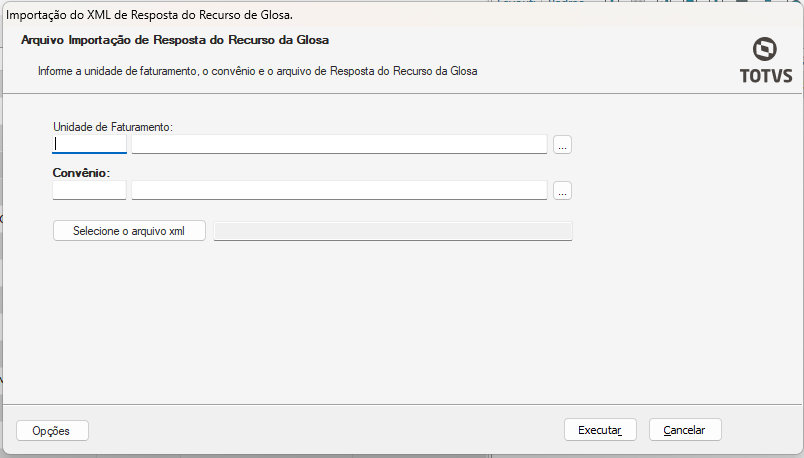The image size is (804, 458).
Task: Run the import with Executar
Action: tap(600, 430)
